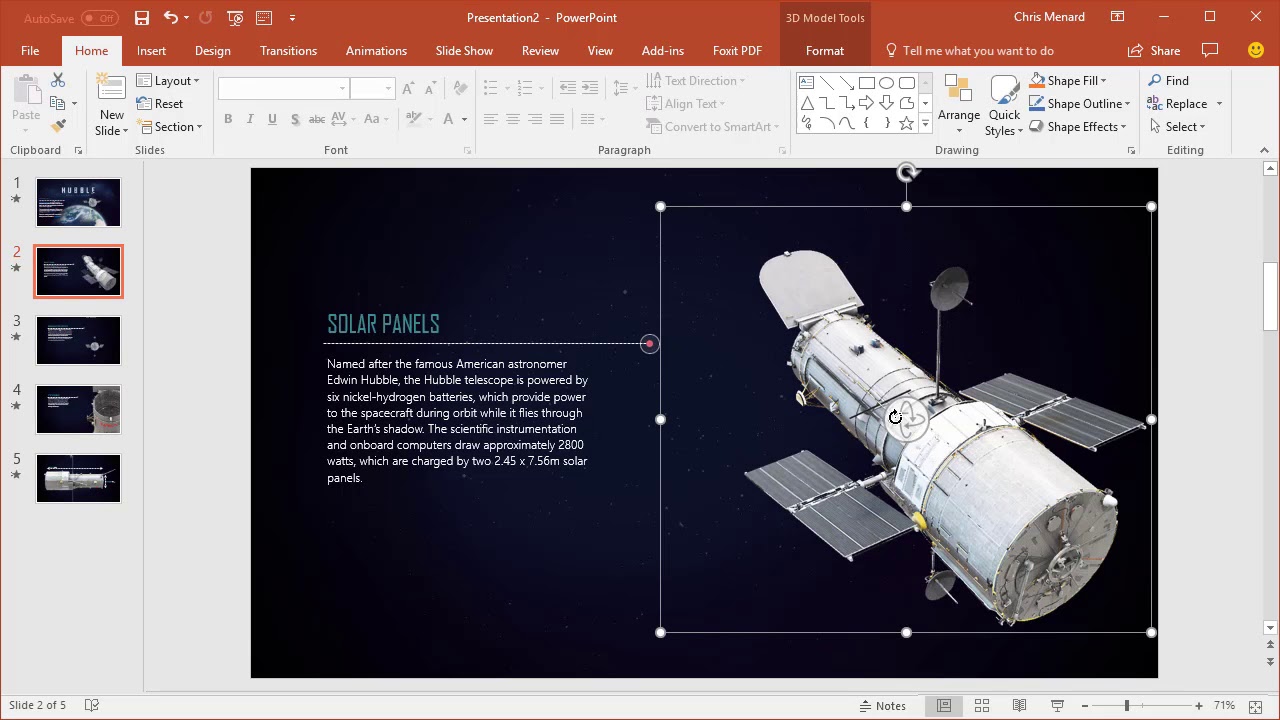
Task: Click the Undo arrow icon
Action: [x=170, y=18]
